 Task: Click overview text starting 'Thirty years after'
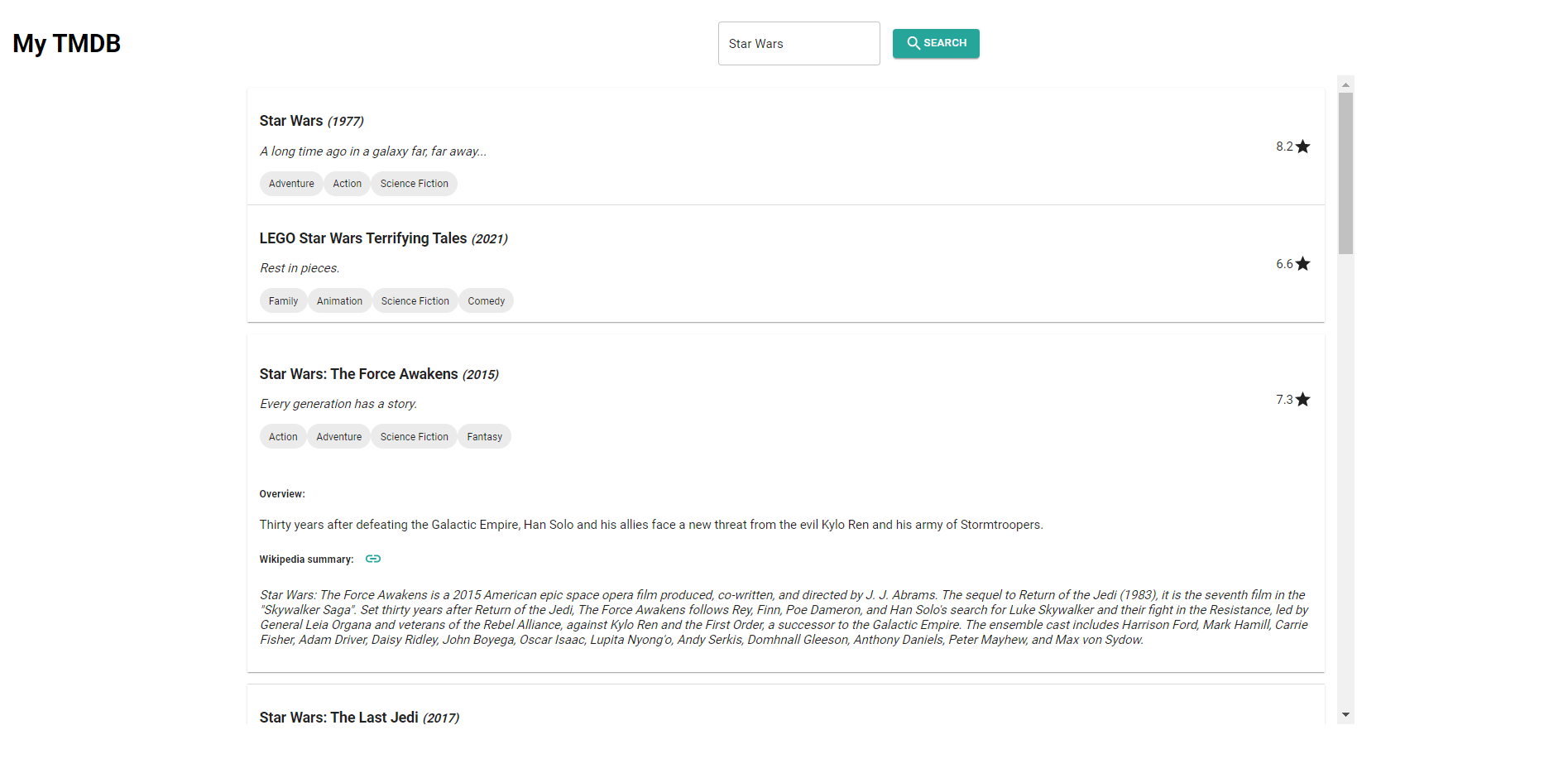651,525
